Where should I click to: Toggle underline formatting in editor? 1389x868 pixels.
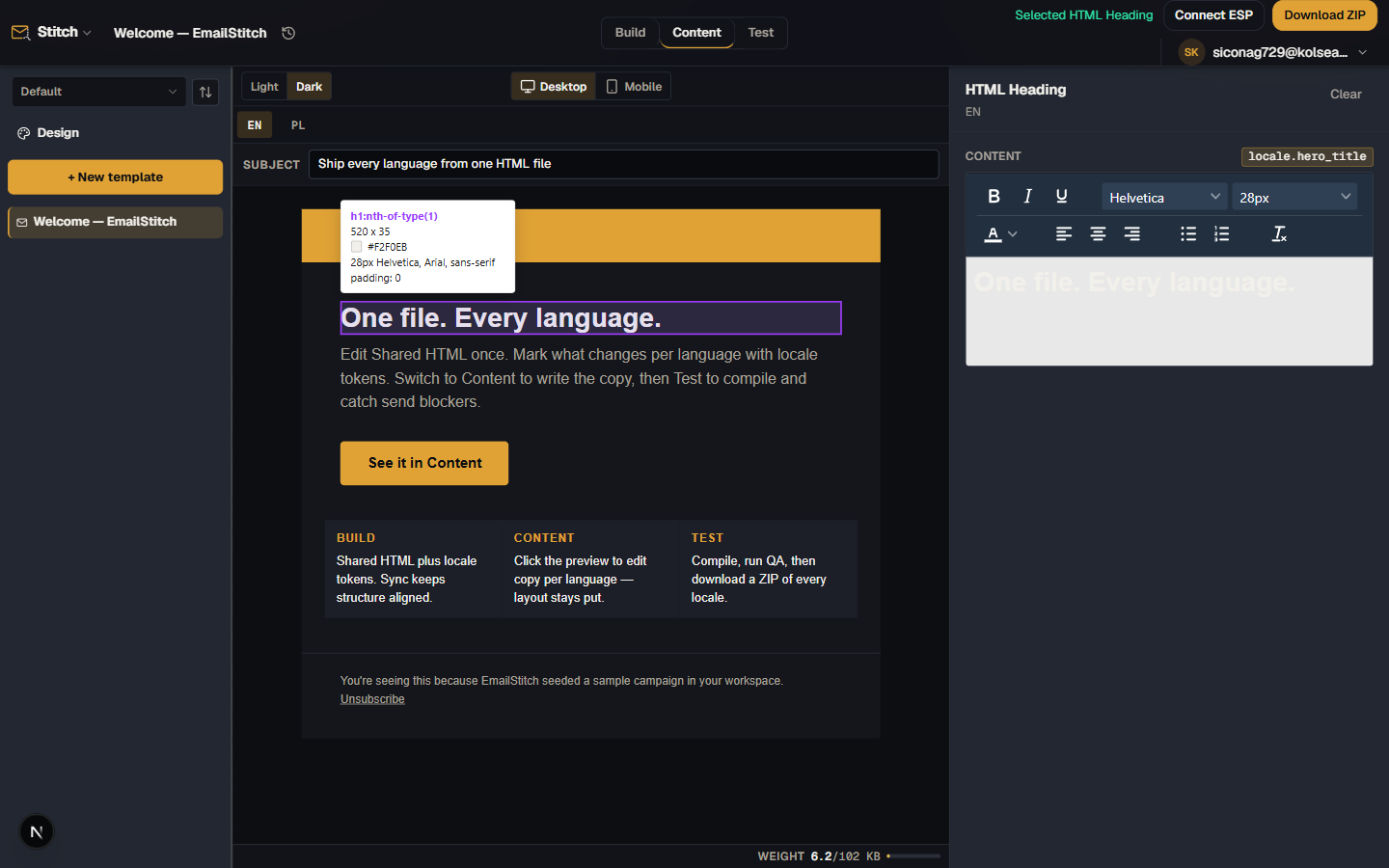click(1062, 196)
